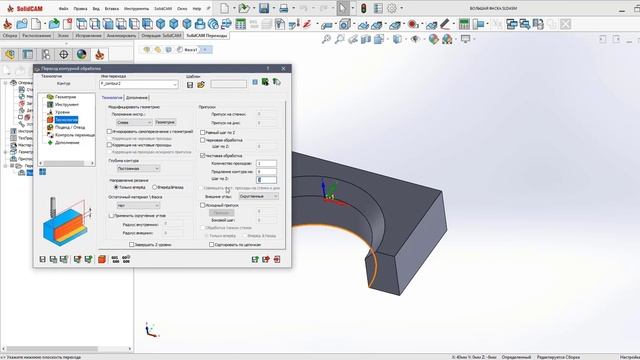Viewport: 640px width, 360px height.
Task: Select the 'Только вперед' radio button
Action: pyautogui.click(x=116, y=187)
